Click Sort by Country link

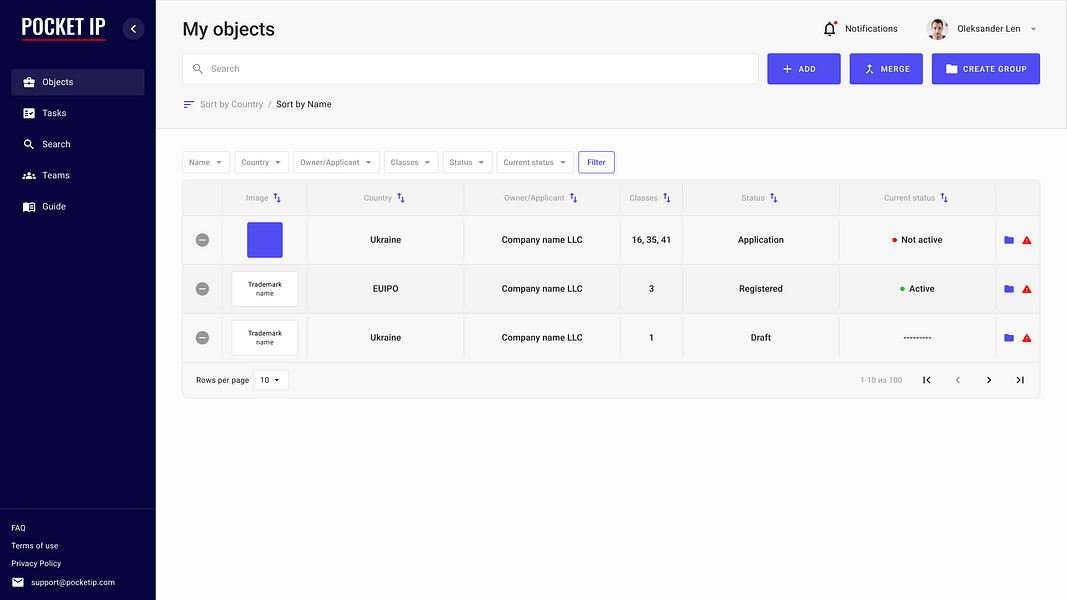tap(231, 104)
